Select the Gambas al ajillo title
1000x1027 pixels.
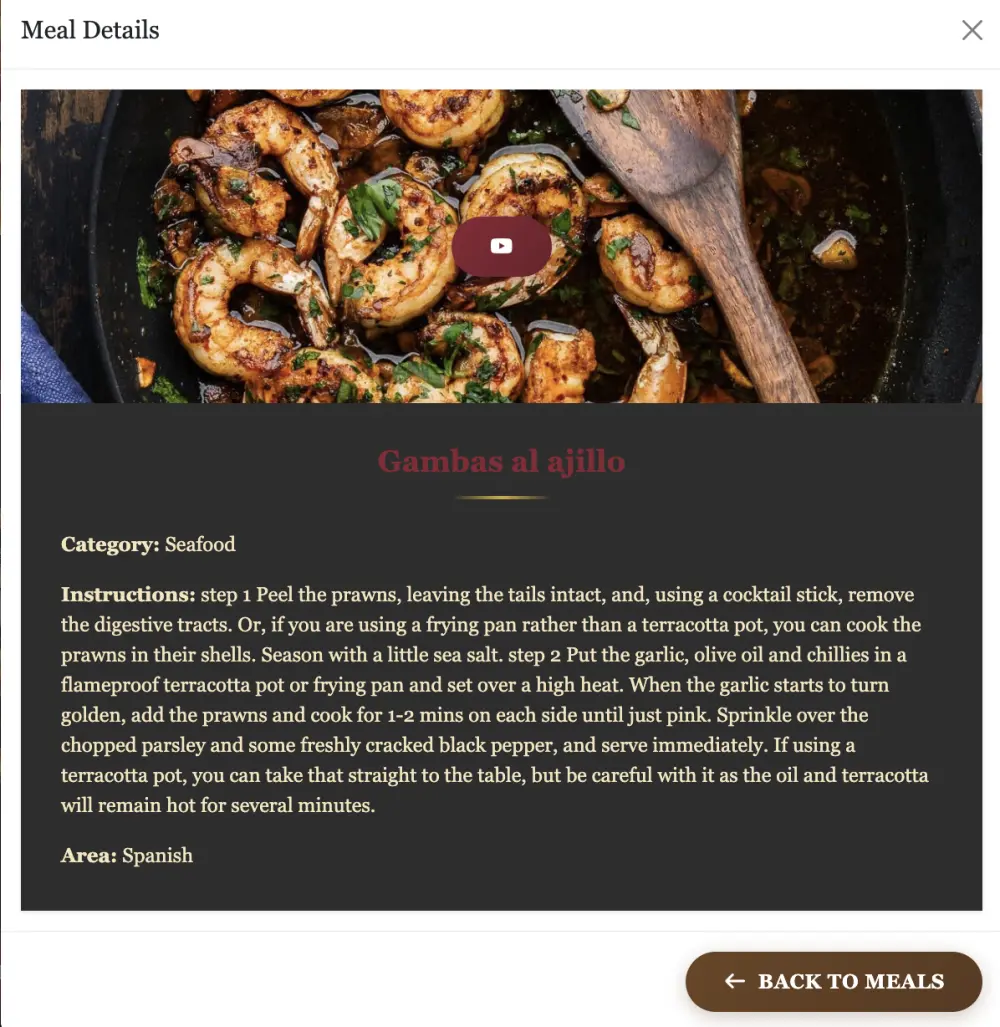click(x=501, y=461)
